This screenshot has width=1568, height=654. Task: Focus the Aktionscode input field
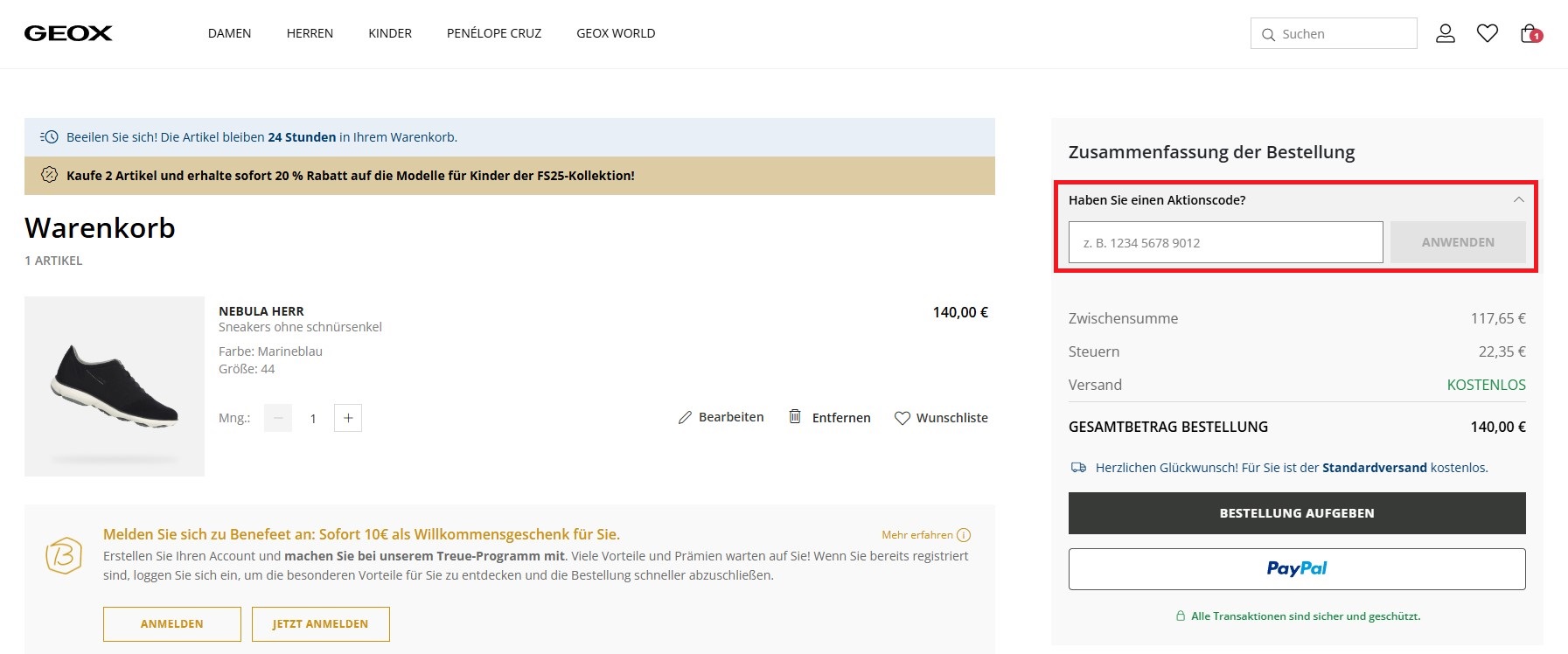pyautogui.click(x=1226, y=242)
